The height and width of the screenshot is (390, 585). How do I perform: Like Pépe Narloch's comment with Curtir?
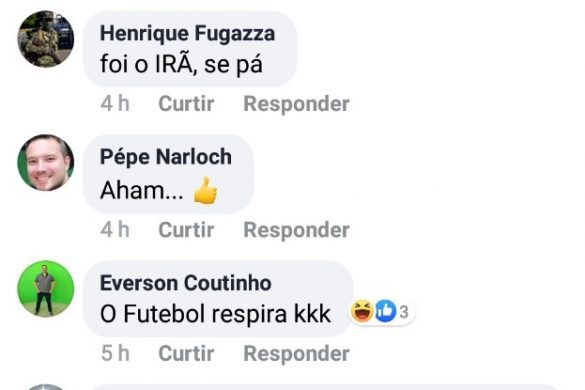[x=186, y=230]
